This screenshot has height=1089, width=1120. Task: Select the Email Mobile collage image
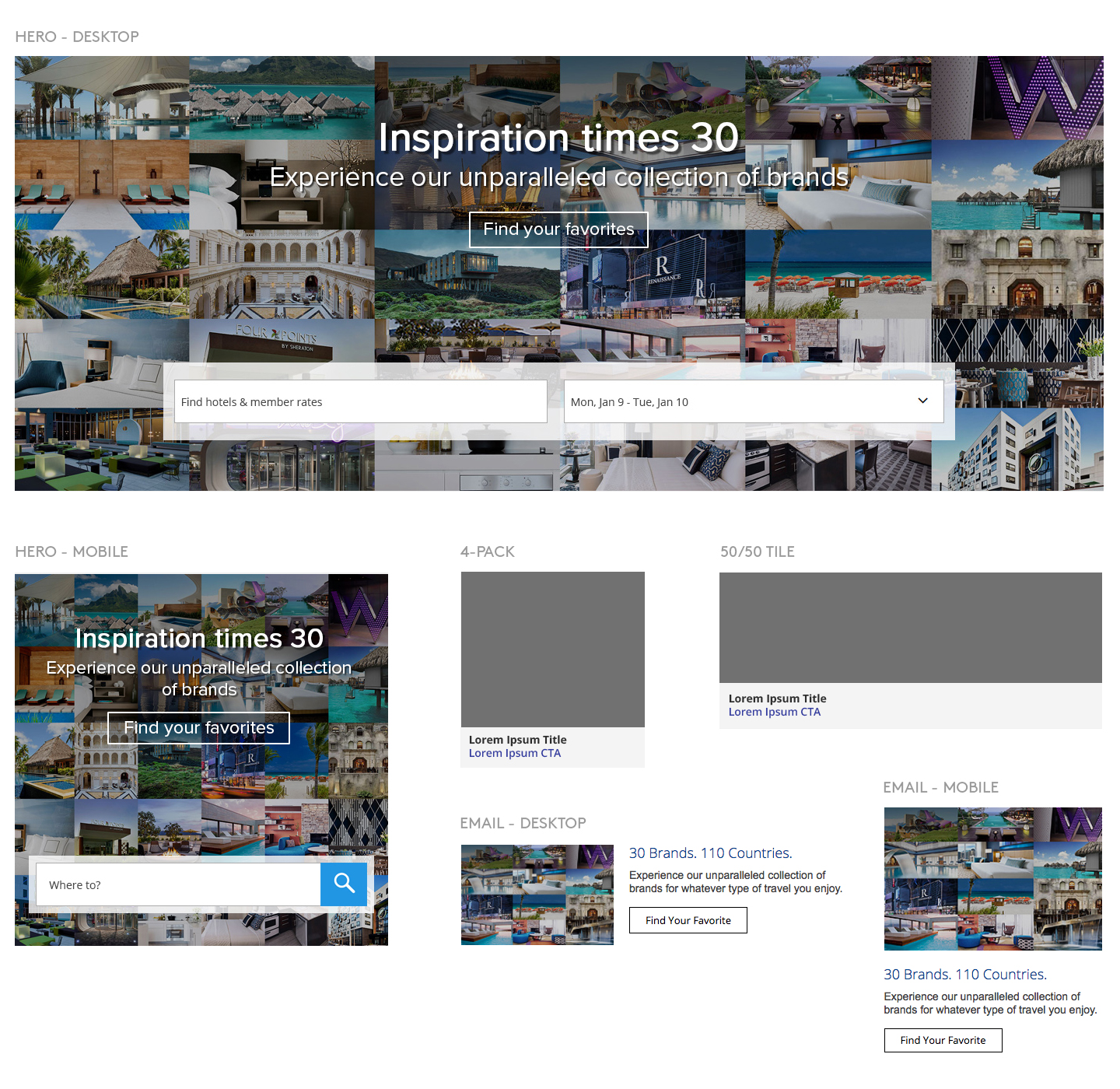[x=992, y=879]
